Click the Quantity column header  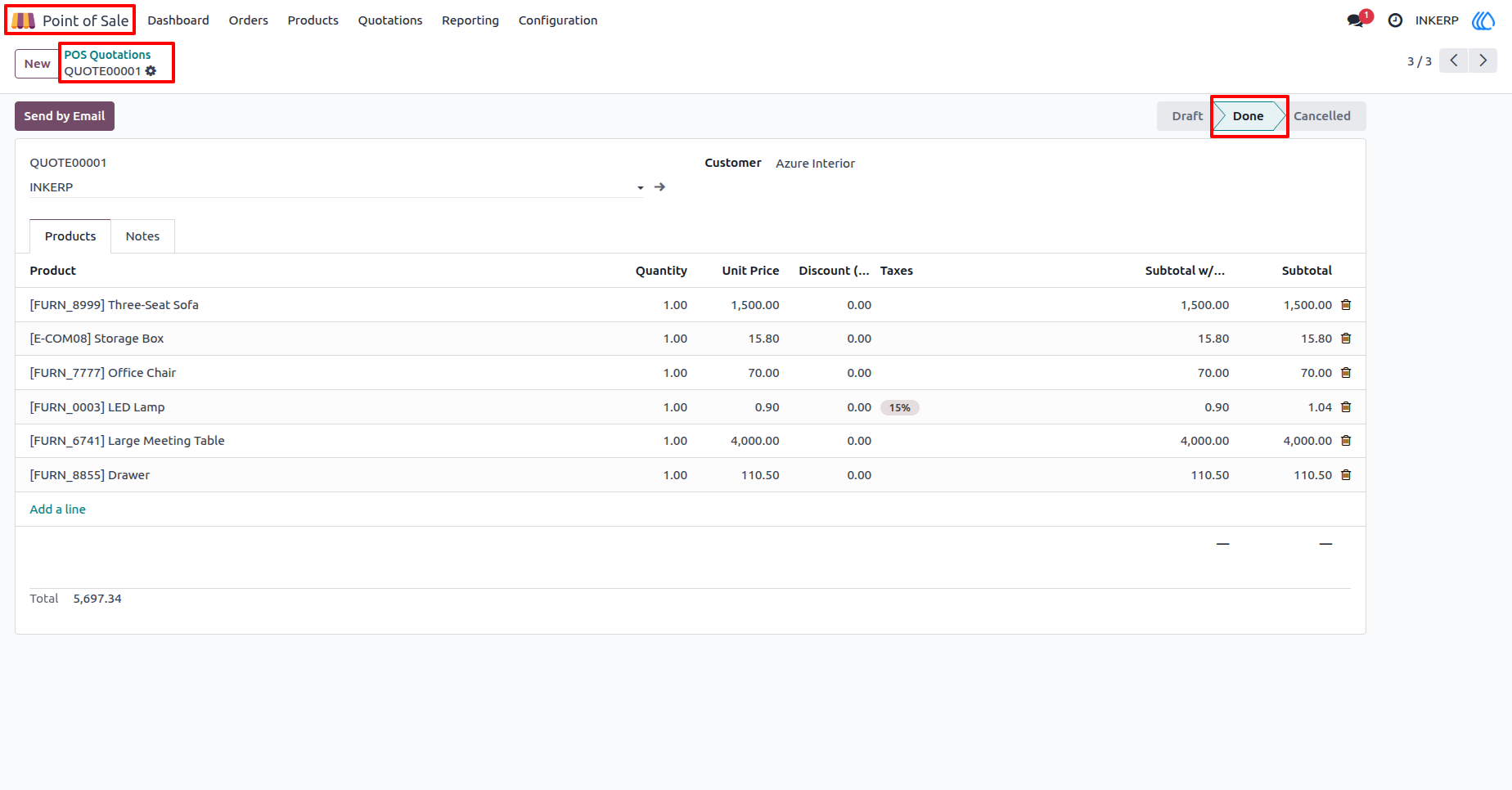click(661, 271)
